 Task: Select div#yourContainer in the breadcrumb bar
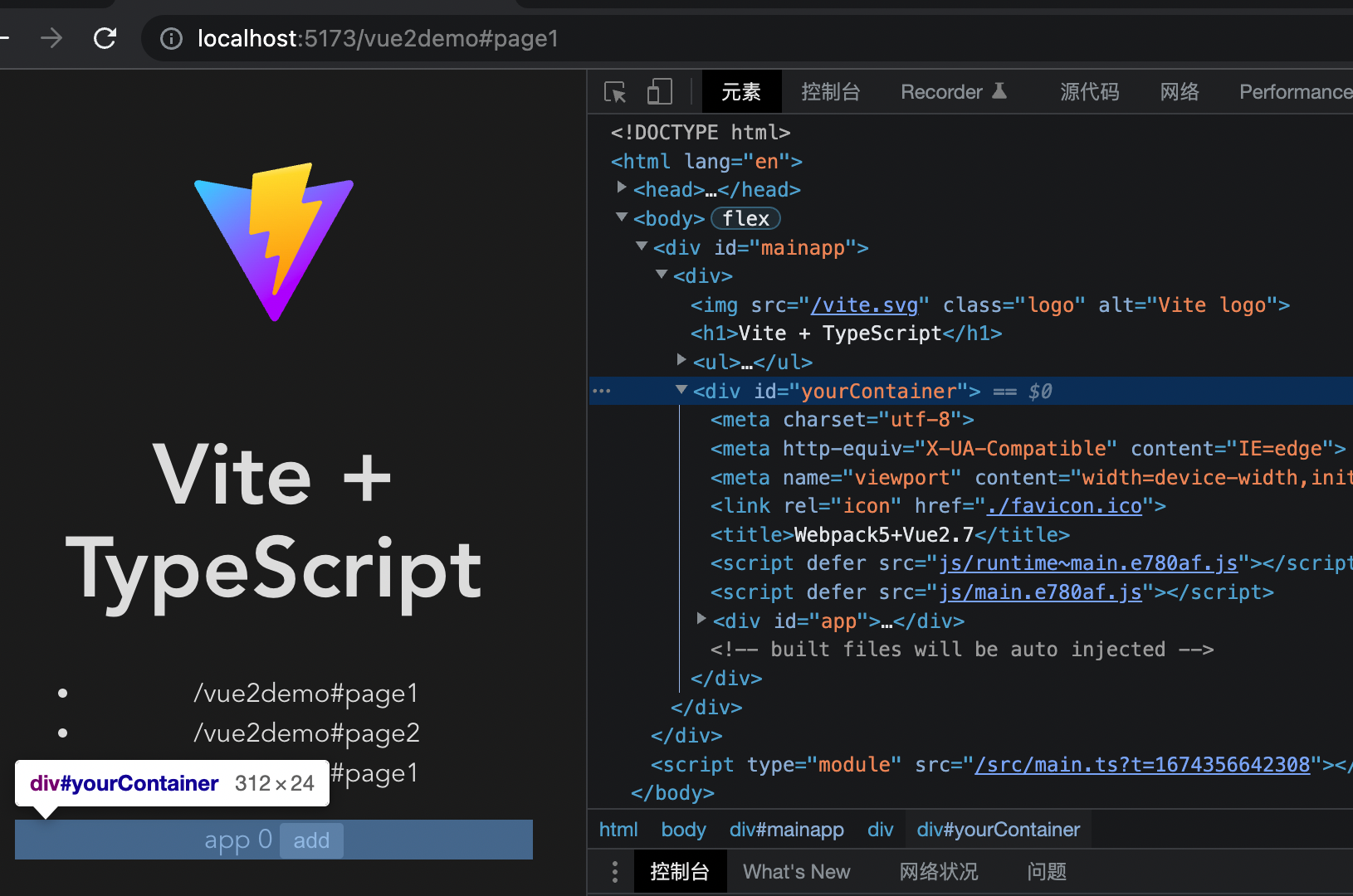pos(998,830)
